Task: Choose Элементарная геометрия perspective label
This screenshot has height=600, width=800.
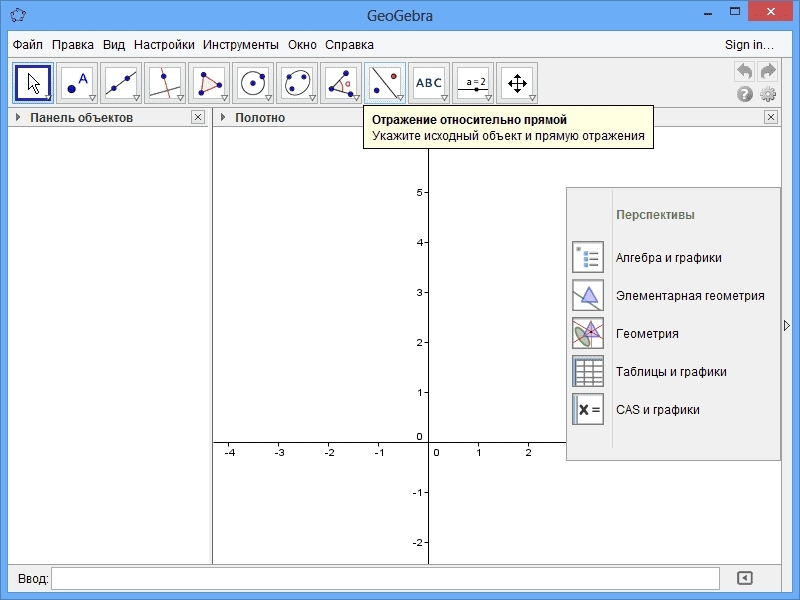Action: point(690,295)
